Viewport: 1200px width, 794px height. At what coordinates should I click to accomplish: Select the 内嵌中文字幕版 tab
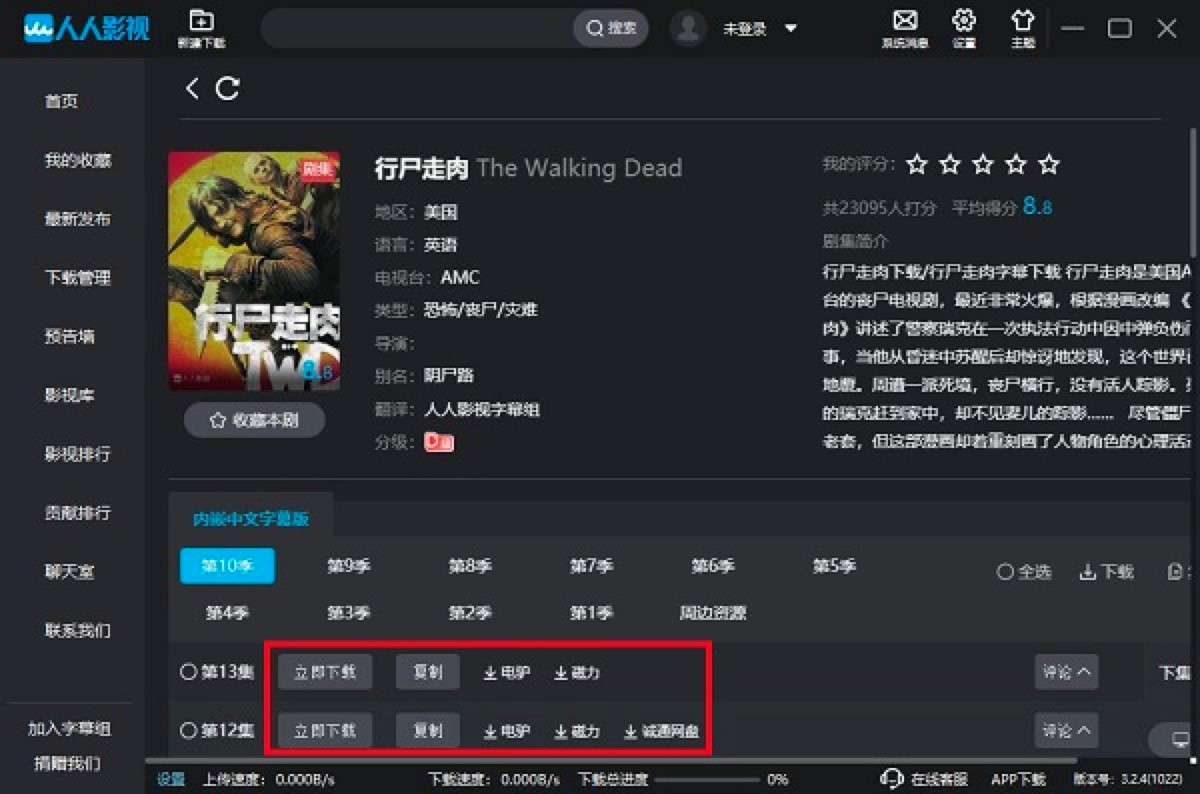click(x=251, y=519)
